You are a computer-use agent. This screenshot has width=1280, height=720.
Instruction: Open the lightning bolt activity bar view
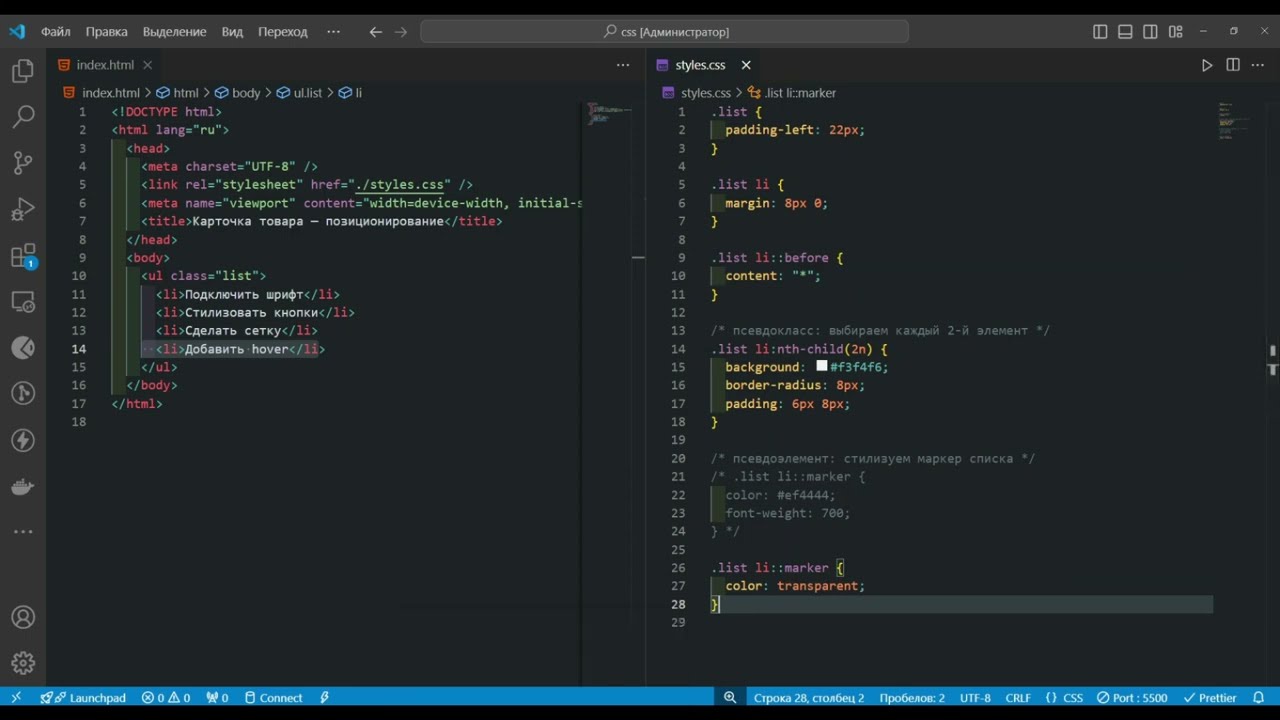pyautogui.click(x=23, y=440)
